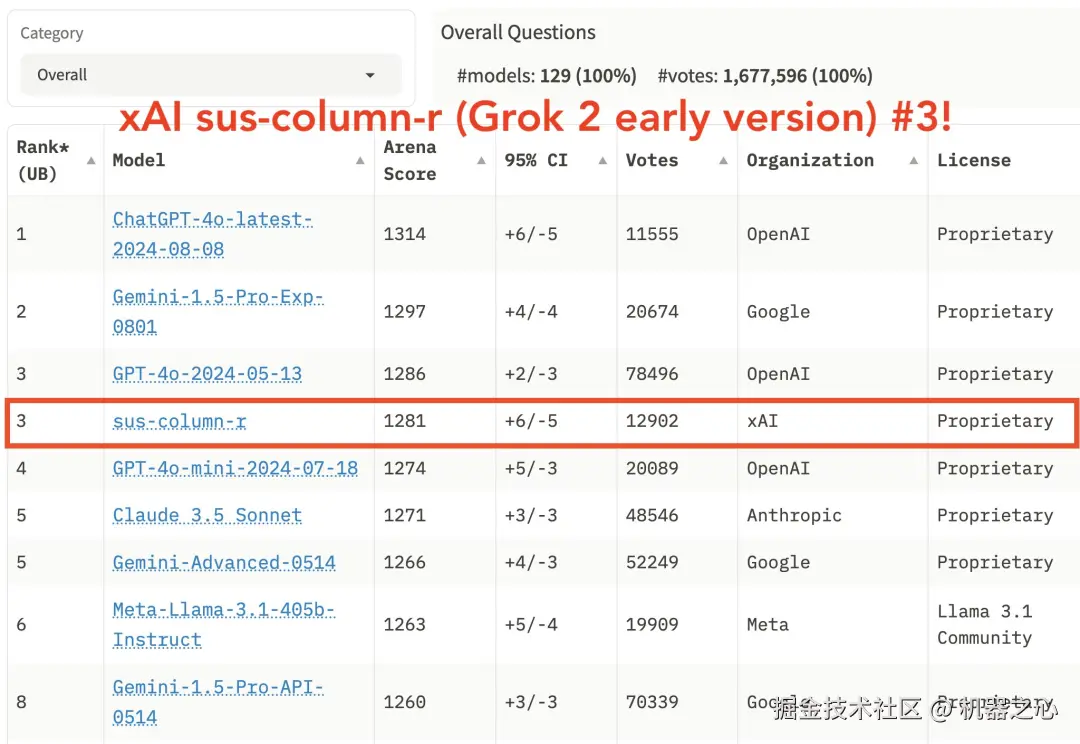Click rank cell 6
This screenshot has width=1080, height=744.
[21, 625]
